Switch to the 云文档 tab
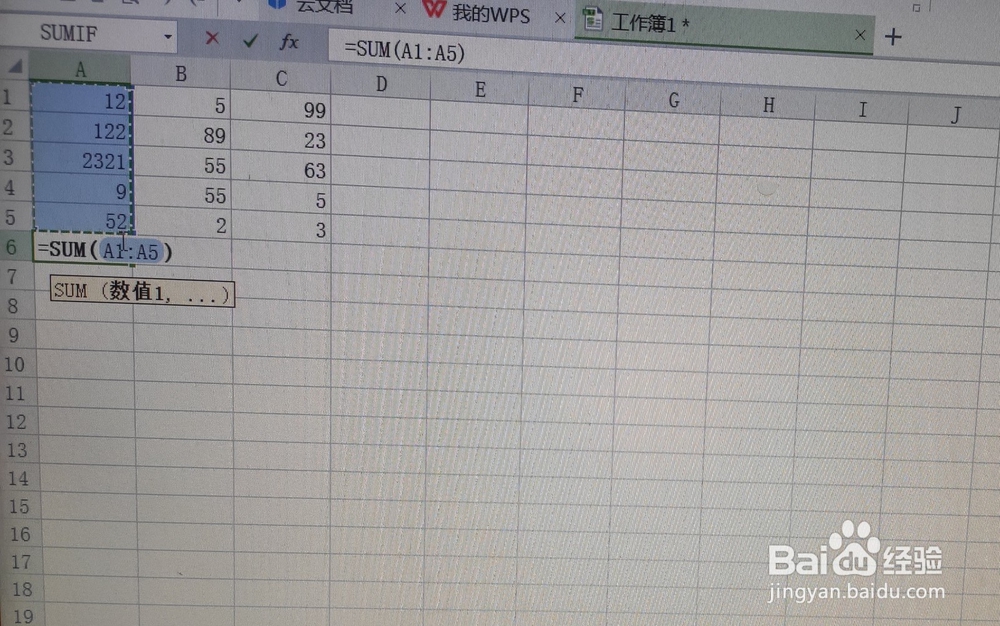The height and width of the screenshot is (626, 1000). [325, 6]
